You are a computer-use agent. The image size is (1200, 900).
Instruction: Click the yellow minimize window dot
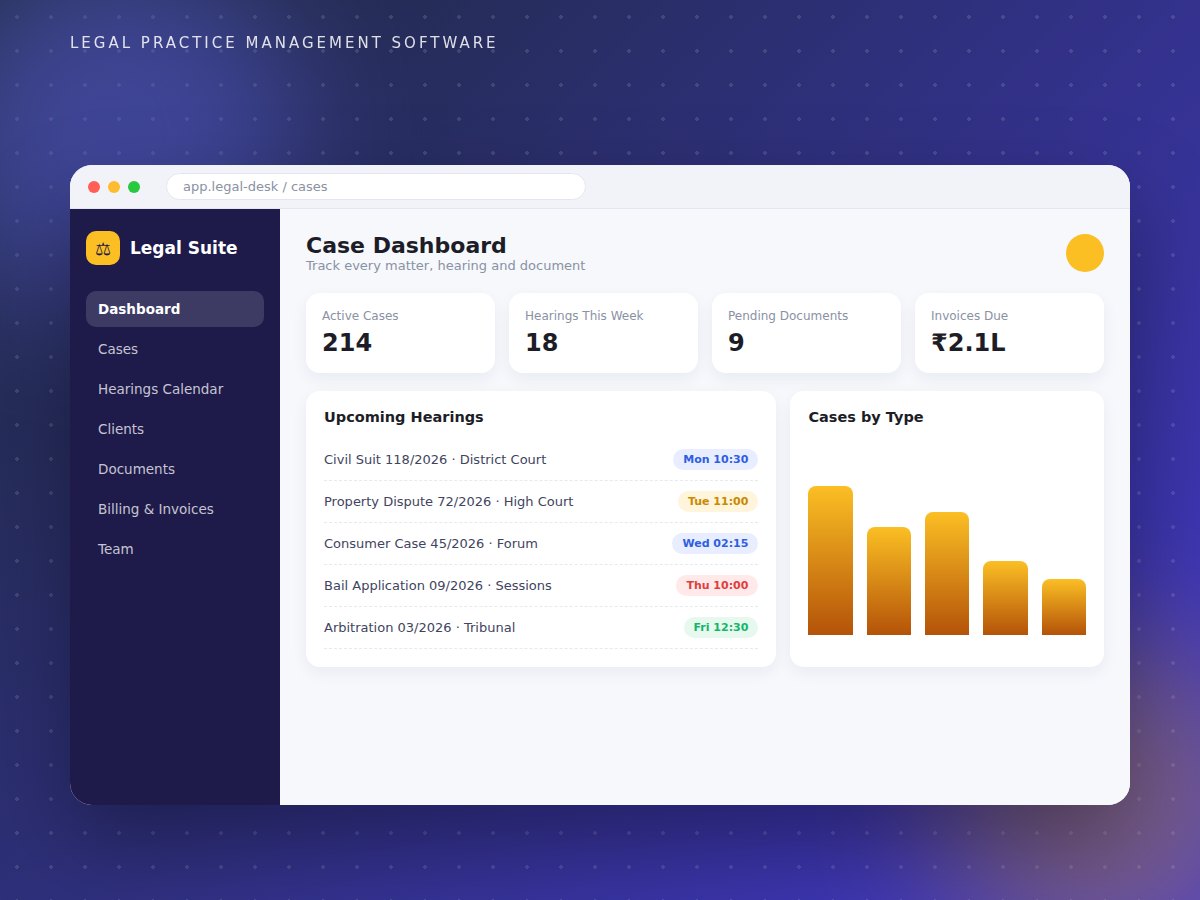pos(114,187)
